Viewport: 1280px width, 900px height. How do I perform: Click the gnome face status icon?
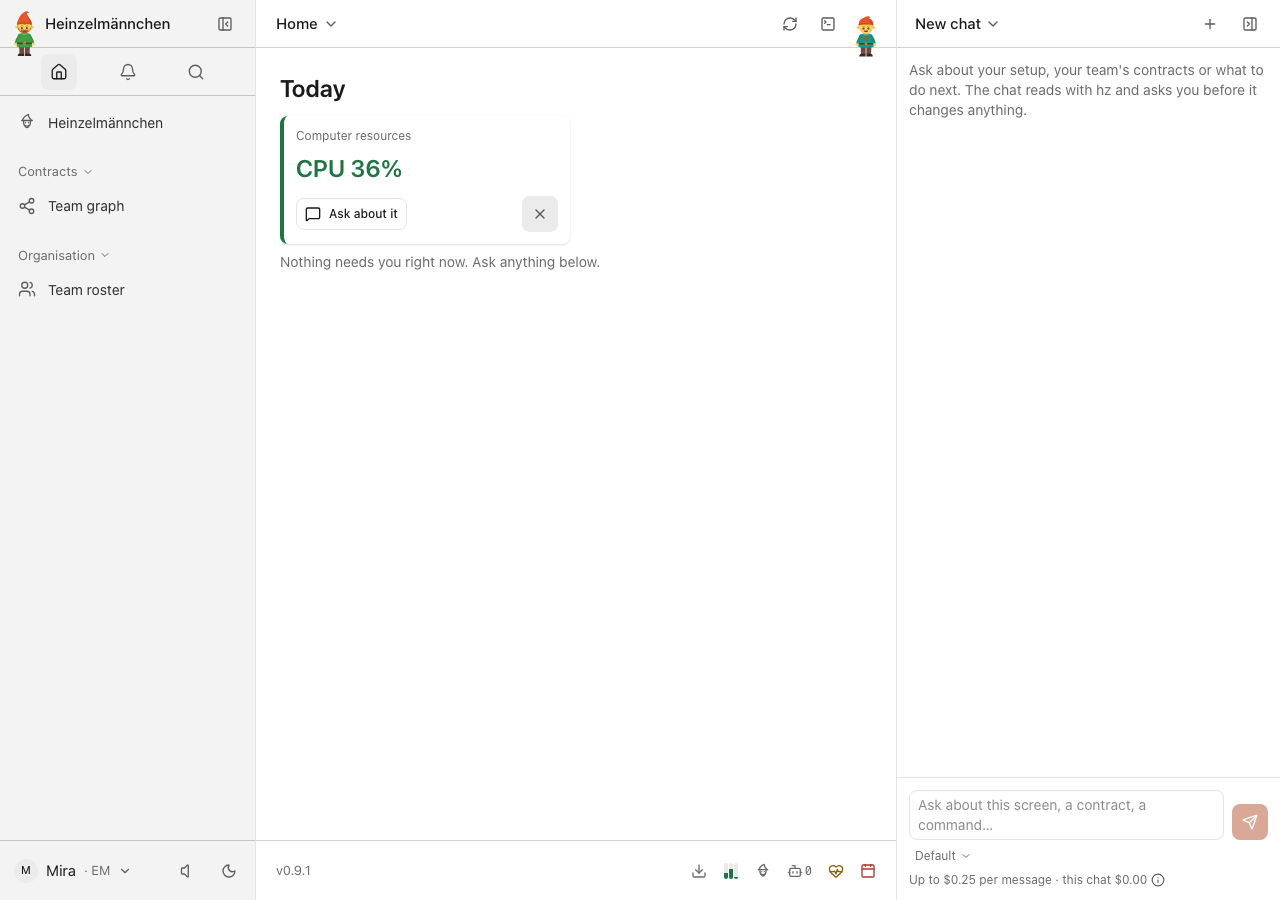(x=763, y=871)
